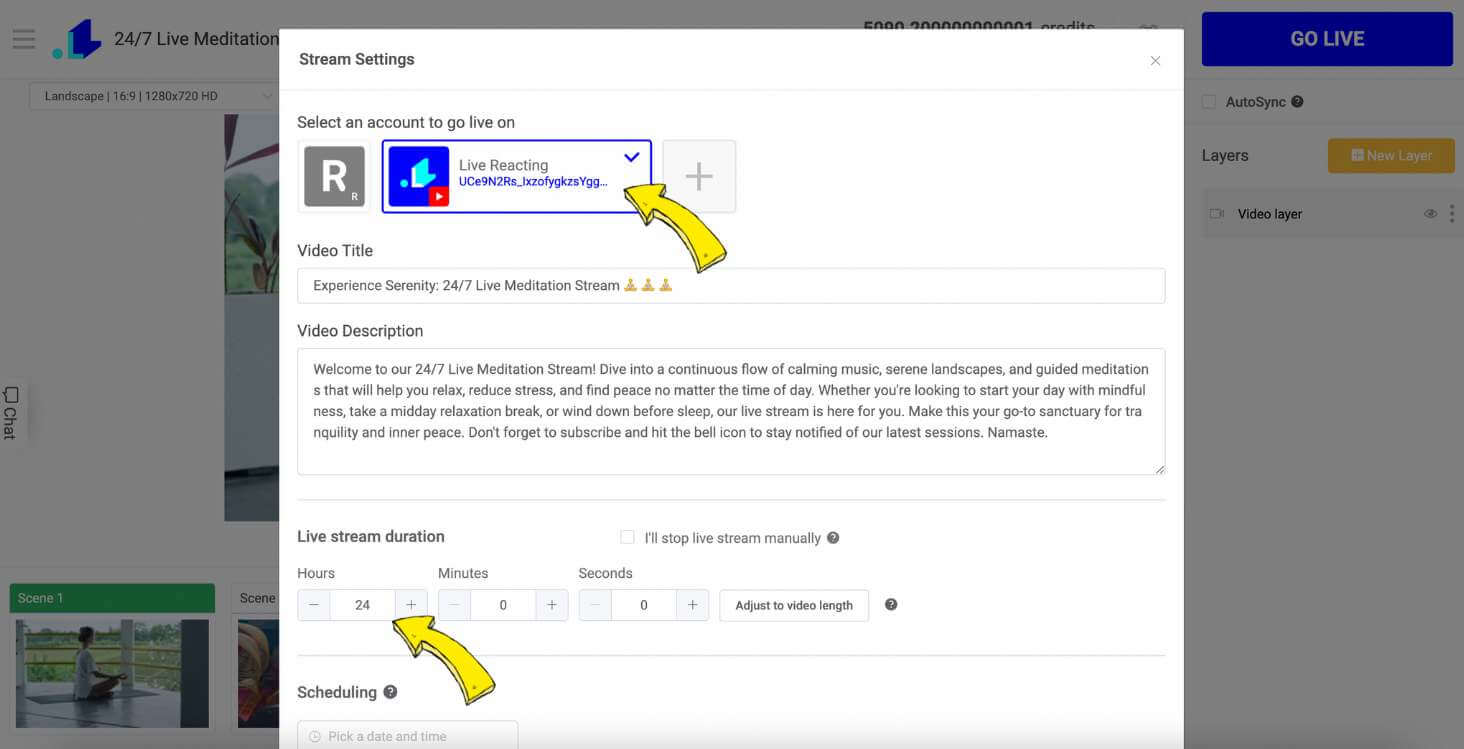This screenshot has width=1464, height=749.
Task: Select the Video layer row
Action: (1327, 214)
